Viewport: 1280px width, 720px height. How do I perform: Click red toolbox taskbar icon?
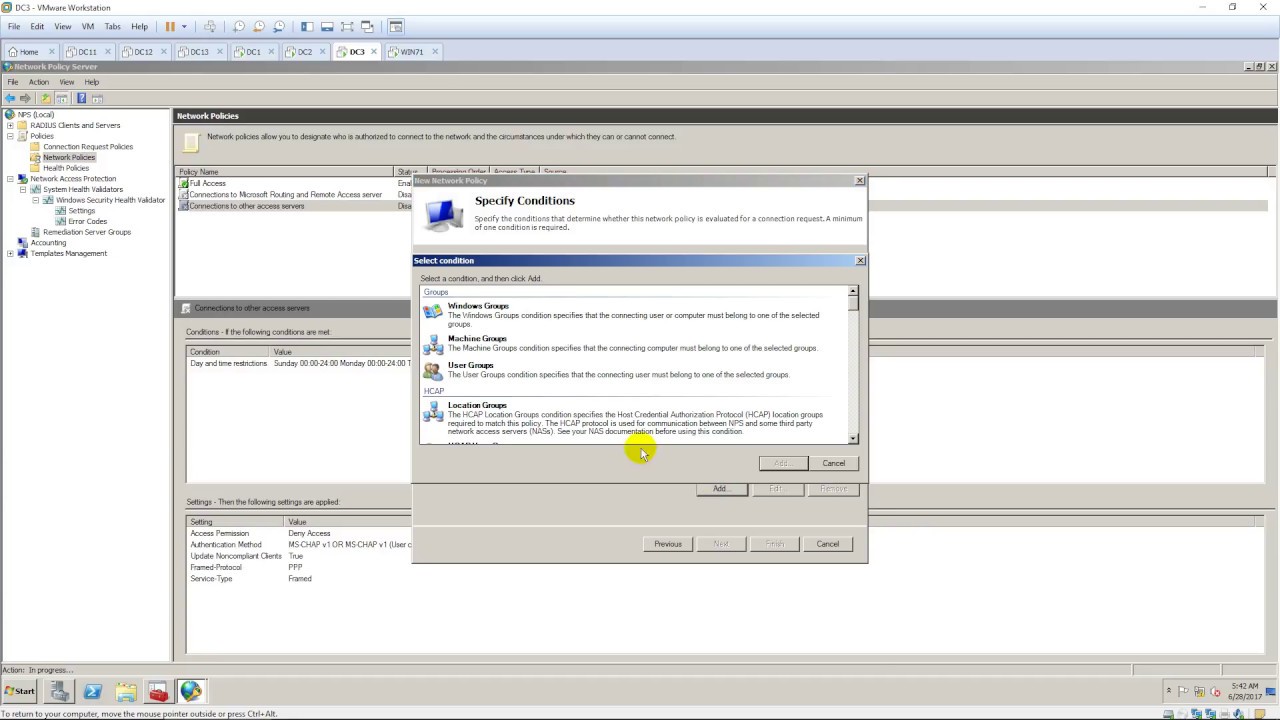coord(158,691)
